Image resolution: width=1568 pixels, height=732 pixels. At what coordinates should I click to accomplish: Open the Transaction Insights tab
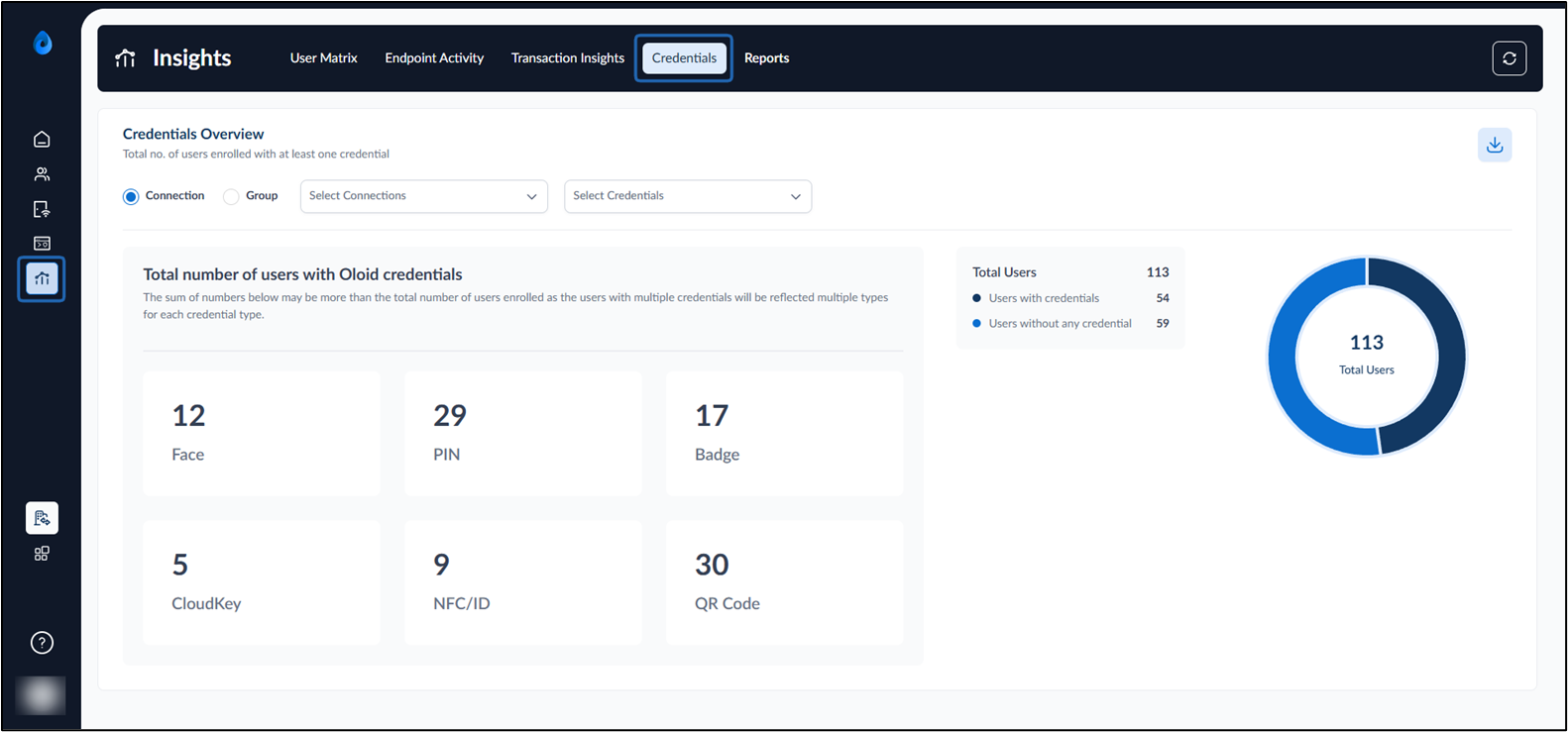pos(568,58)
